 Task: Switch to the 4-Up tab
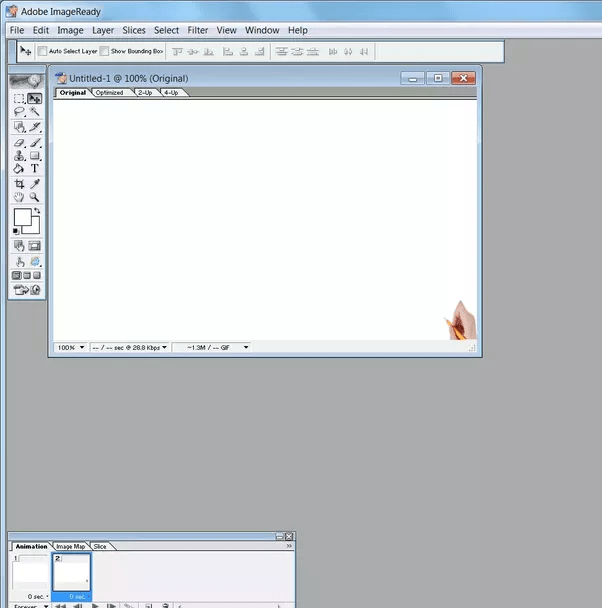[x=171, y=93]
